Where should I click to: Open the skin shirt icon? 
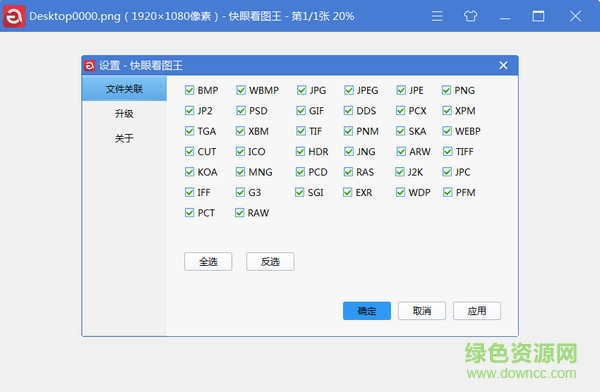470,16
